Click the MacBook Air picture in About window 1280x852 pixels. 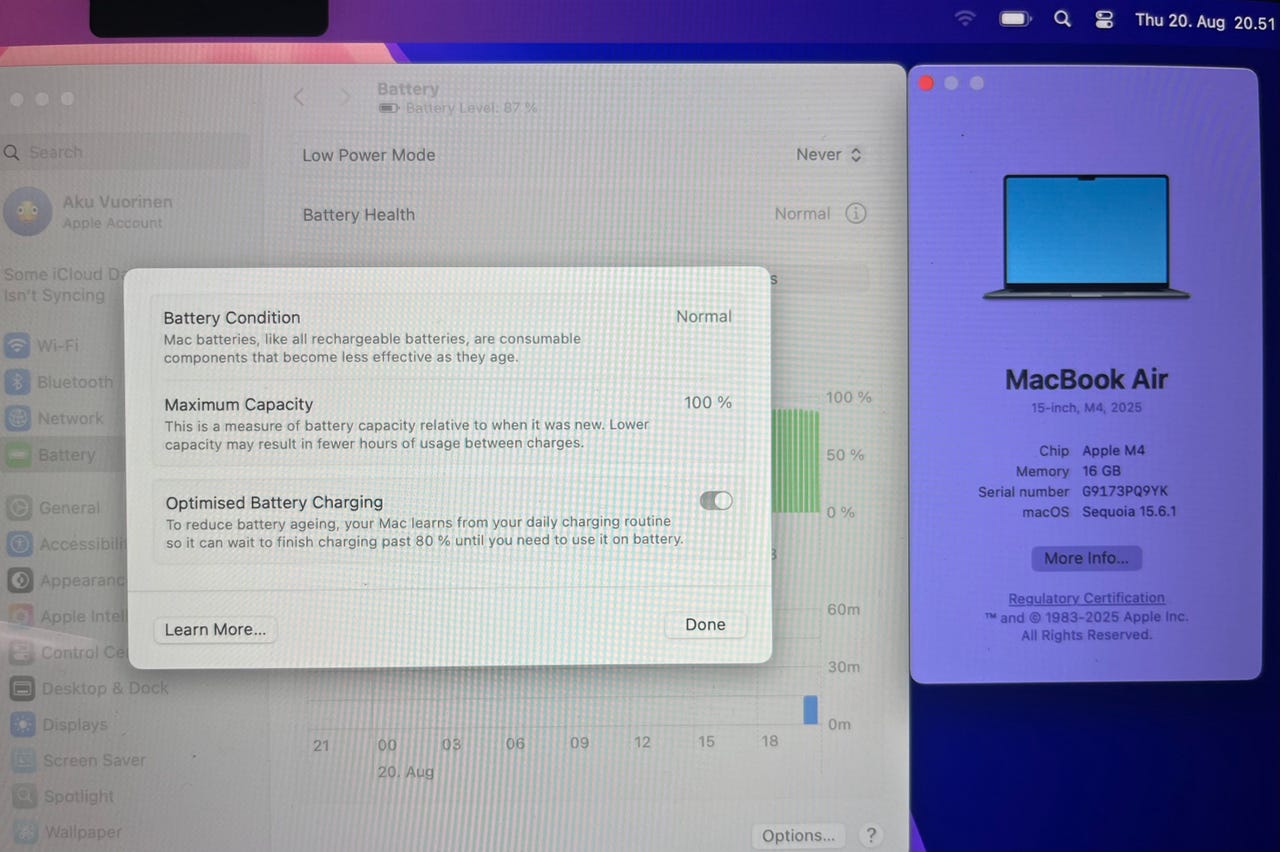pyautogui.click(x=1086, y=237)
